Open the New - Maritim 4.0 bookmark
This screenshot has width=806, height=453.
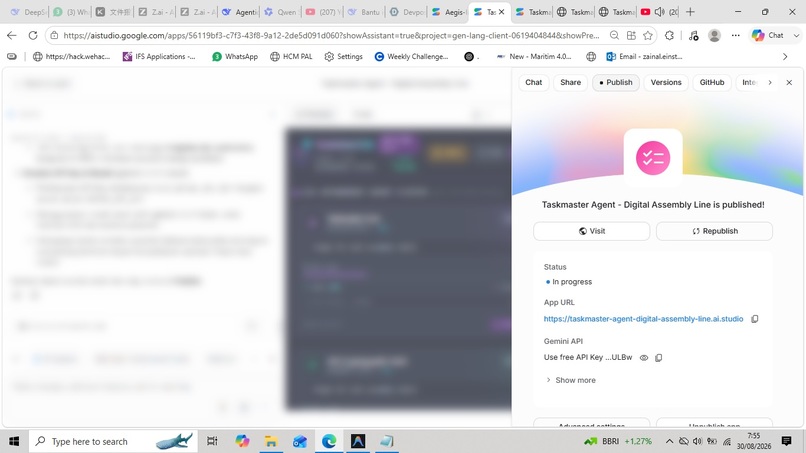[x=534, y=57]
